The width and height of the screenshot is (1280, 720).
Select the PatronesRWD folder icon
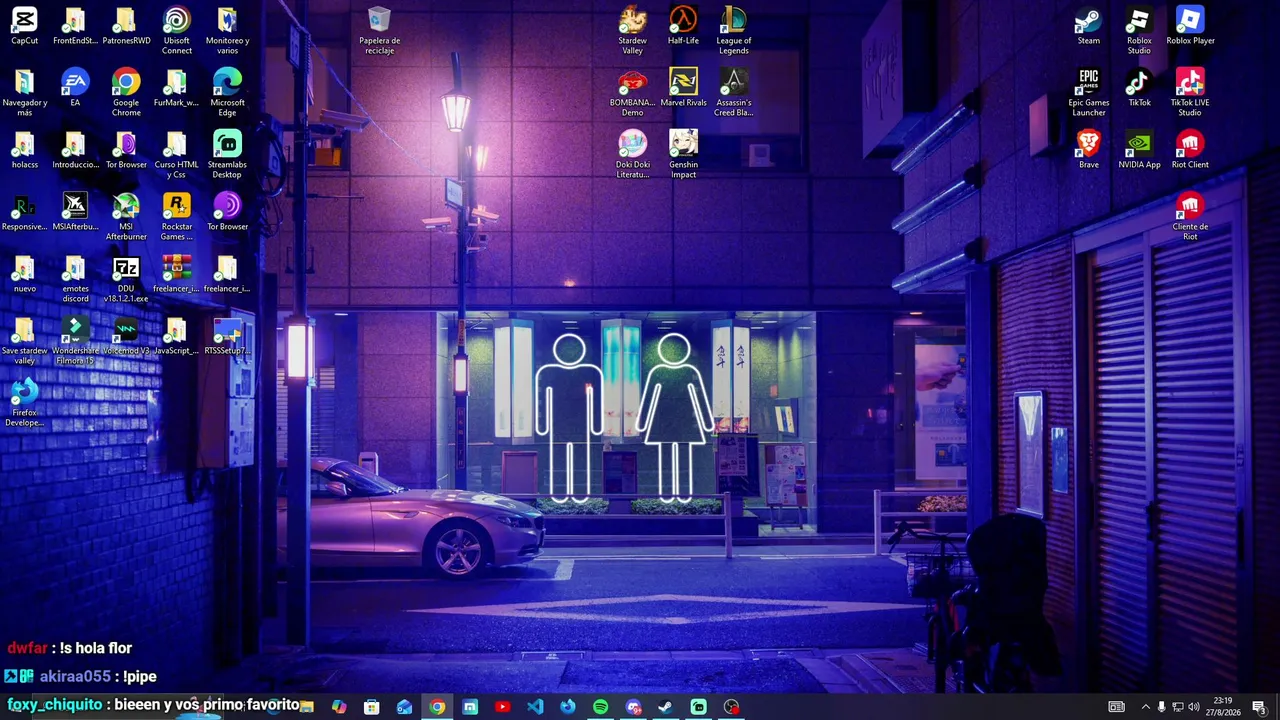pyautogui.click(x=126, y=26)
